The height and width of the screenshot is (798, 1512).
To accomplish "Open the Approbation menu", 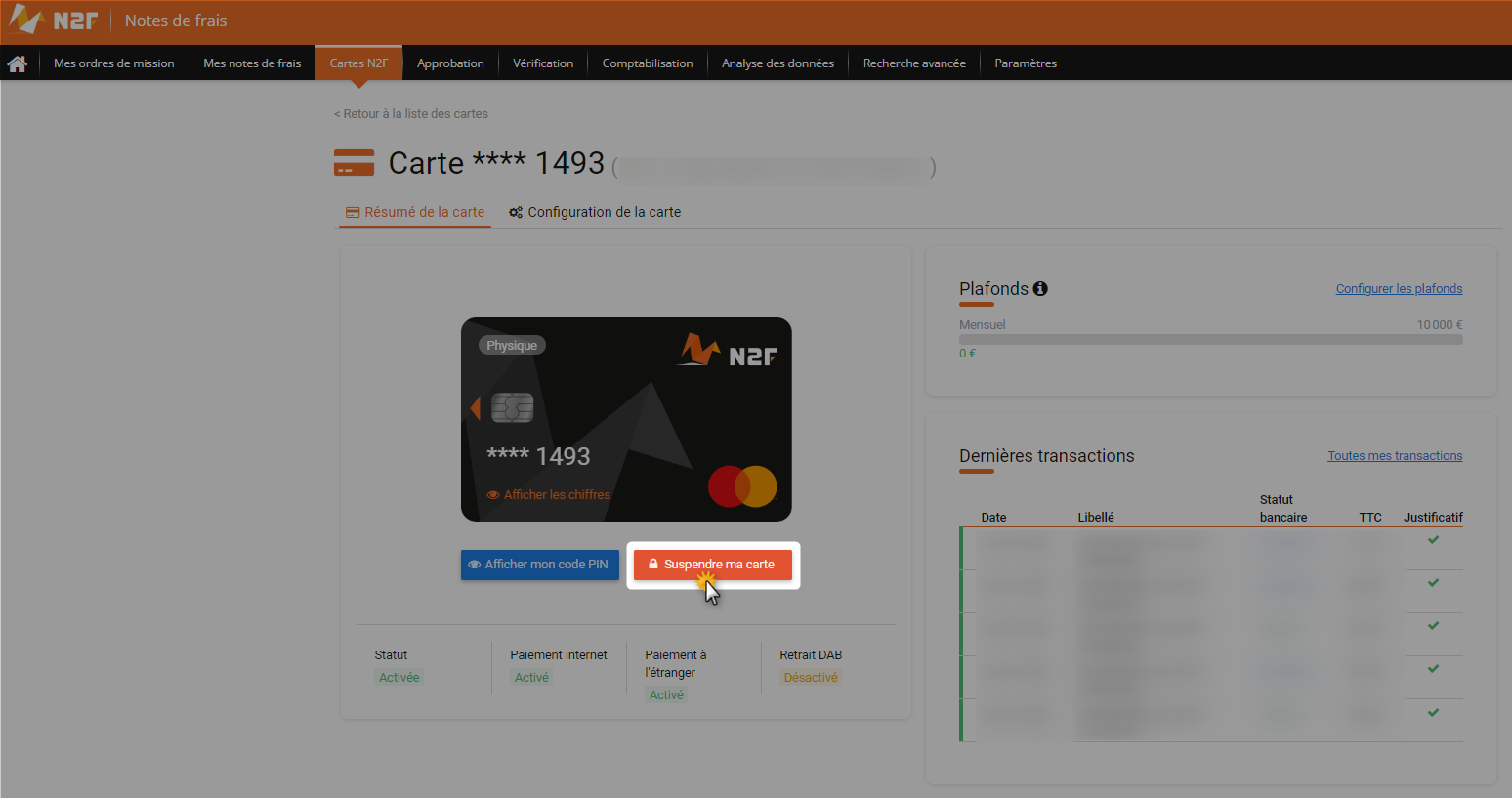I will pyautogui.click(x=450, y=63).
